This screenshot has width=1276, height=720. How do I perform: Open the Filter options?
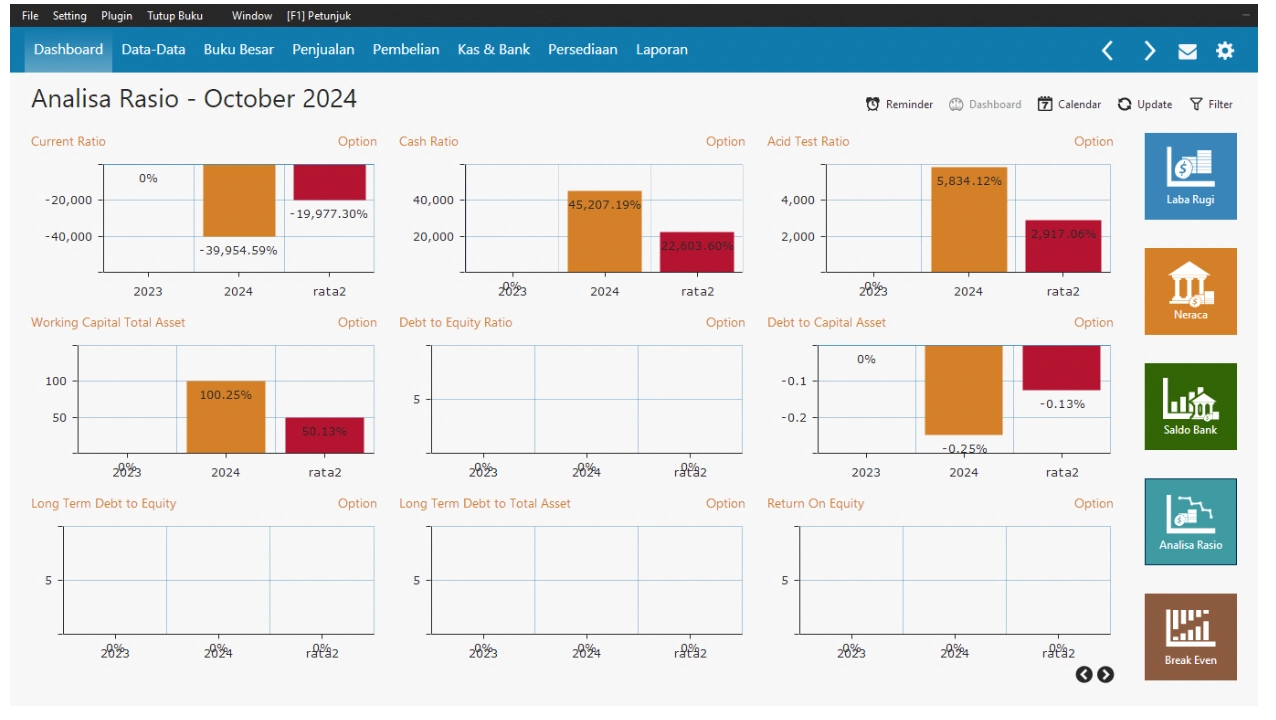coord(1211,104)
